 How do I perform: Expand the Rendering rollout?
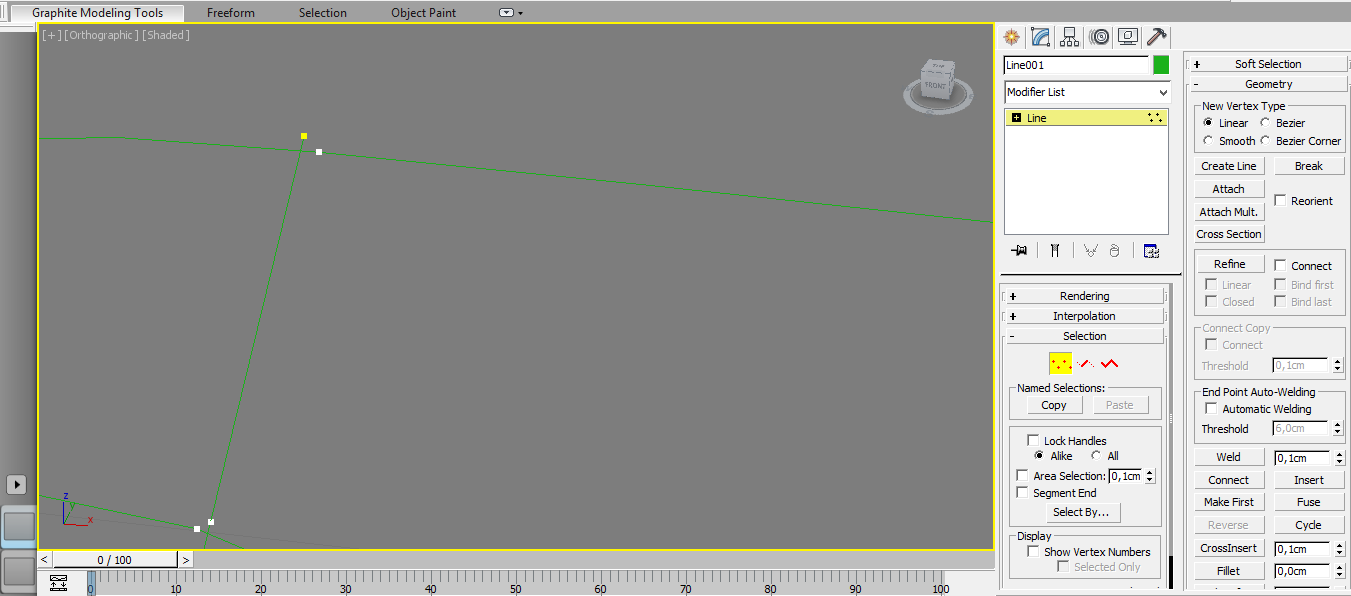pos(1084,296)
